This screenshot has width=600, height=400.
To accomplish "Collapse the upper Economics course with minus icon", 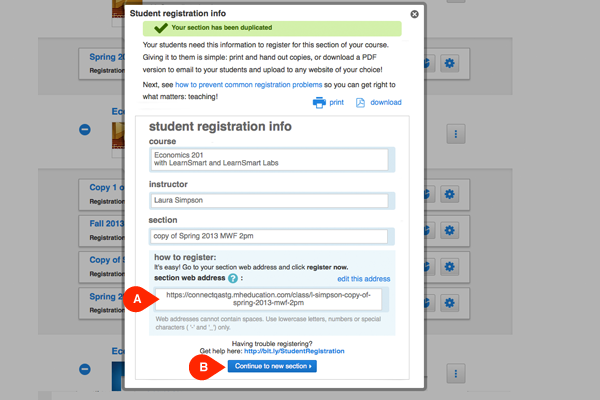I will [84, 130].
